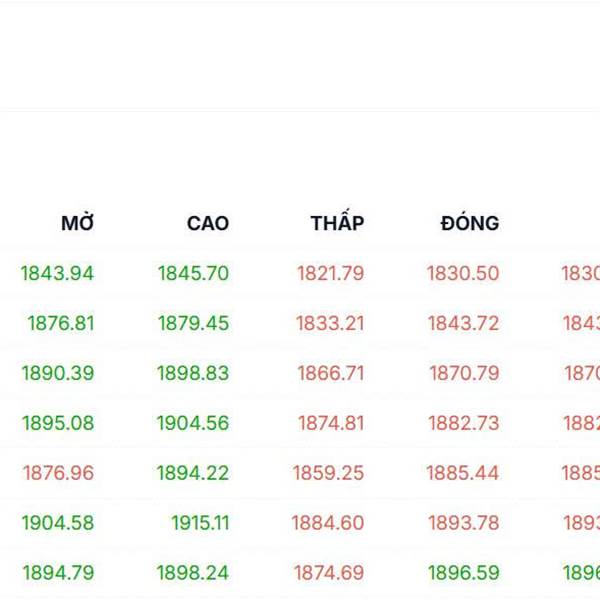Click the MỞ column header
The height and width of the screenshot is (600, 600).
[77, 223]
